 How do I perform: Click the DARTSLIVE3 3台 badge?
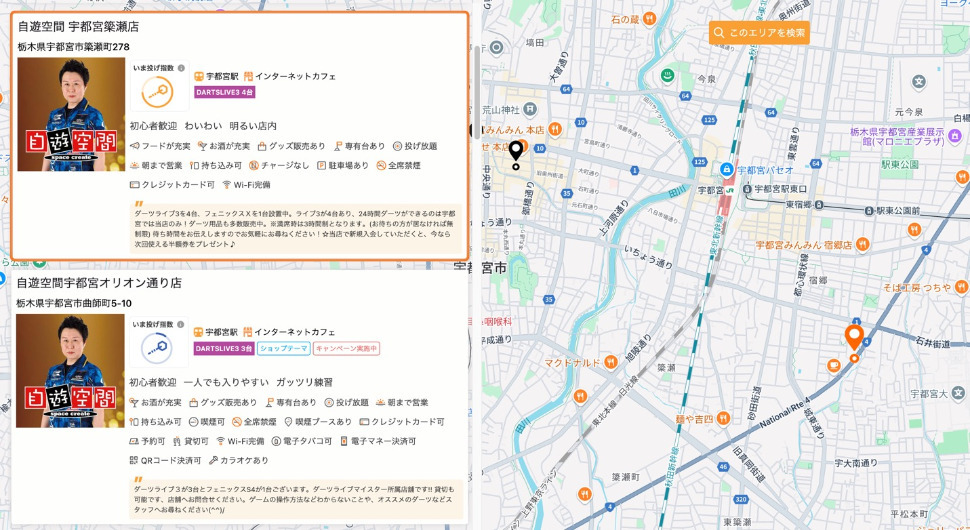(224, 348)
